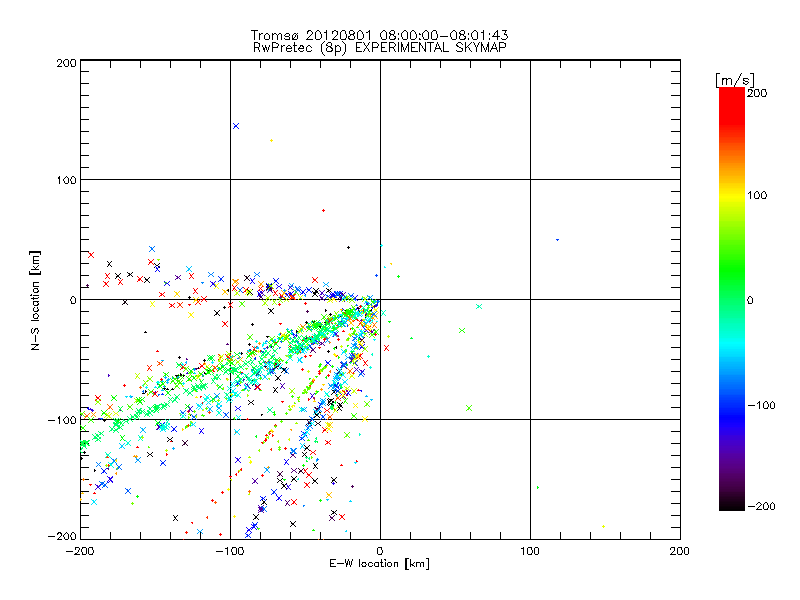Click the title line "Tromsø 20120801 08:00:00-08:01:43"
800x600 pixels.
[x=379, y=35]
